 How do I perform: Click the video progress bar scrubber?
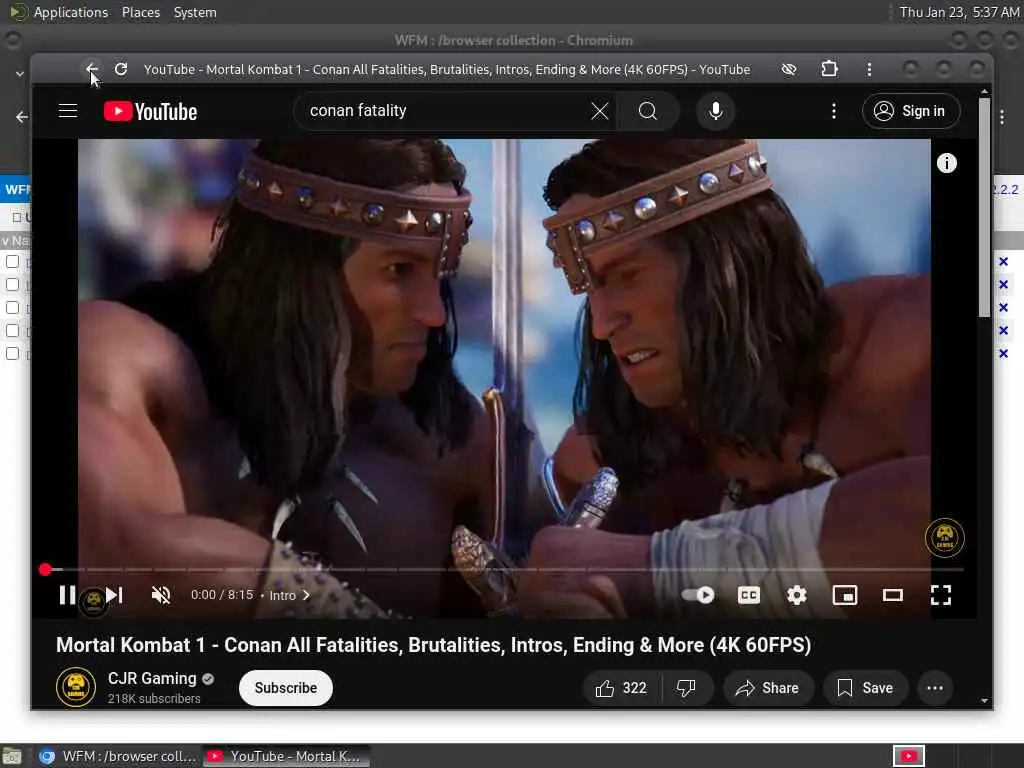(x=45, y=569)
